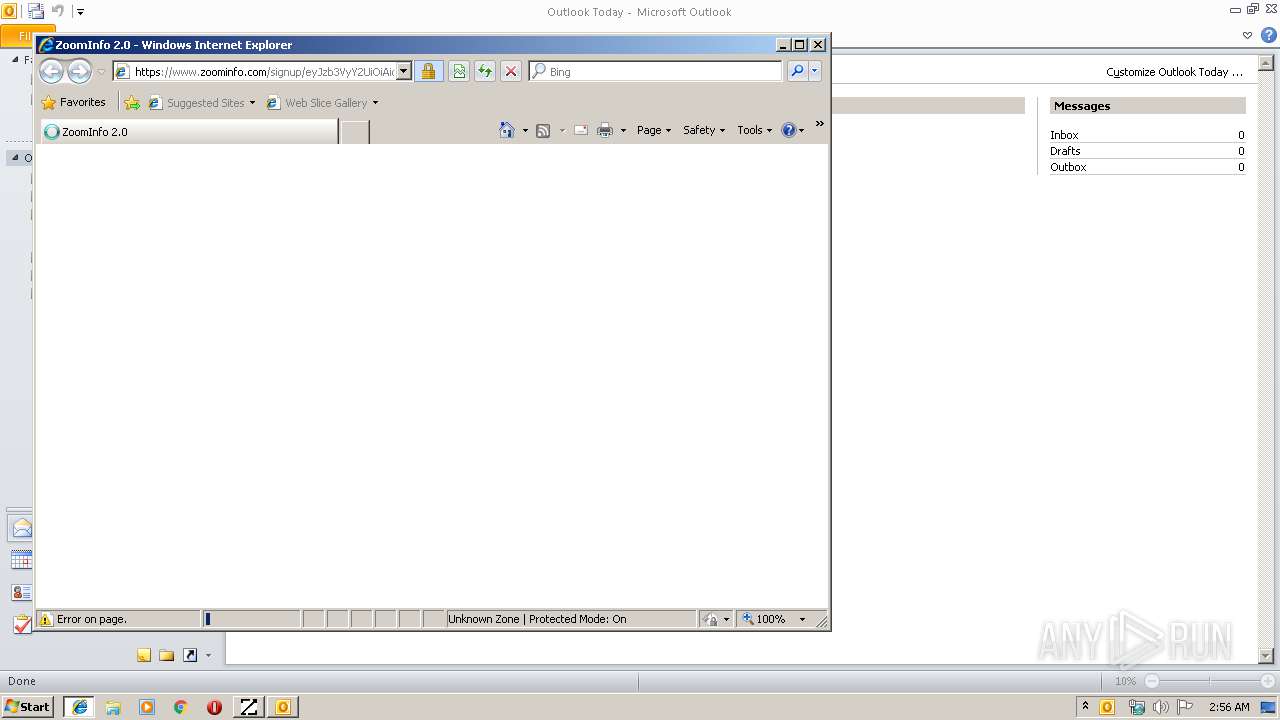Viewport: 1280px width, 720px height.
Task: Open Windows Media Player from the taskbar
Action: 147,707
